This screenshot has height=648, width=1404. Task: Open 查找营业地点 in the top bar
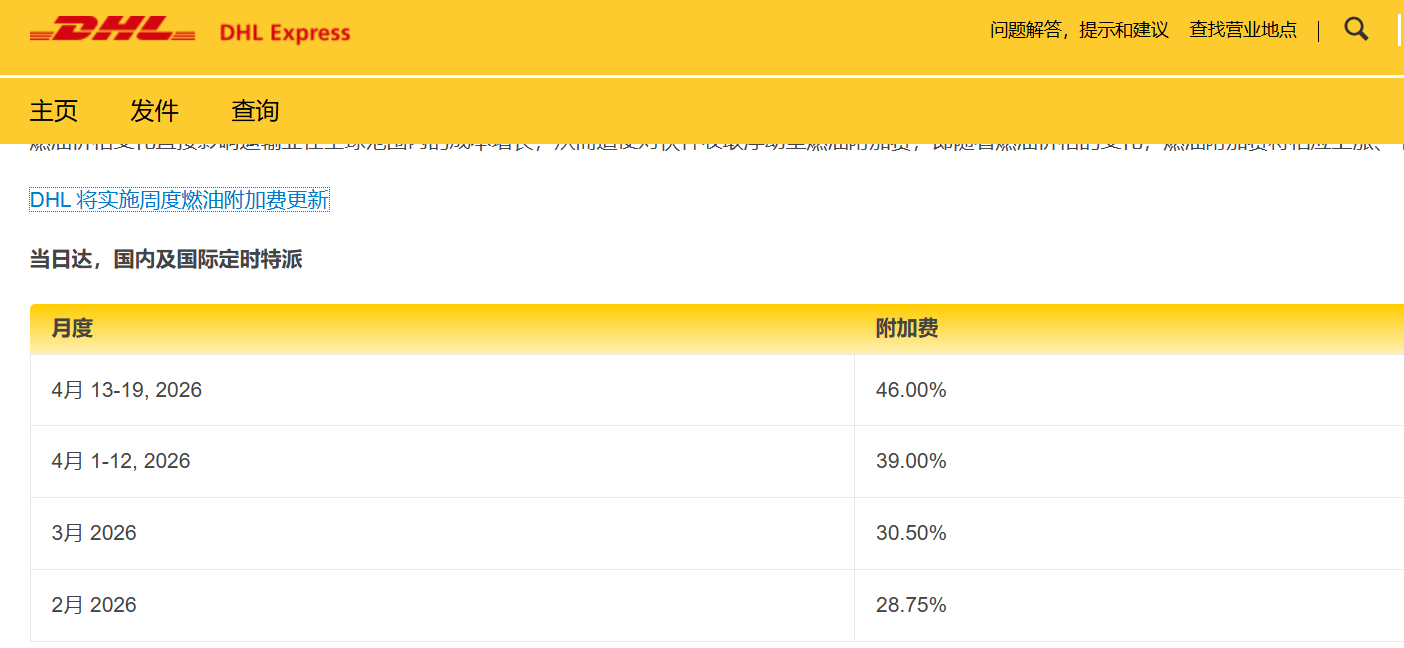point(1243,30)
